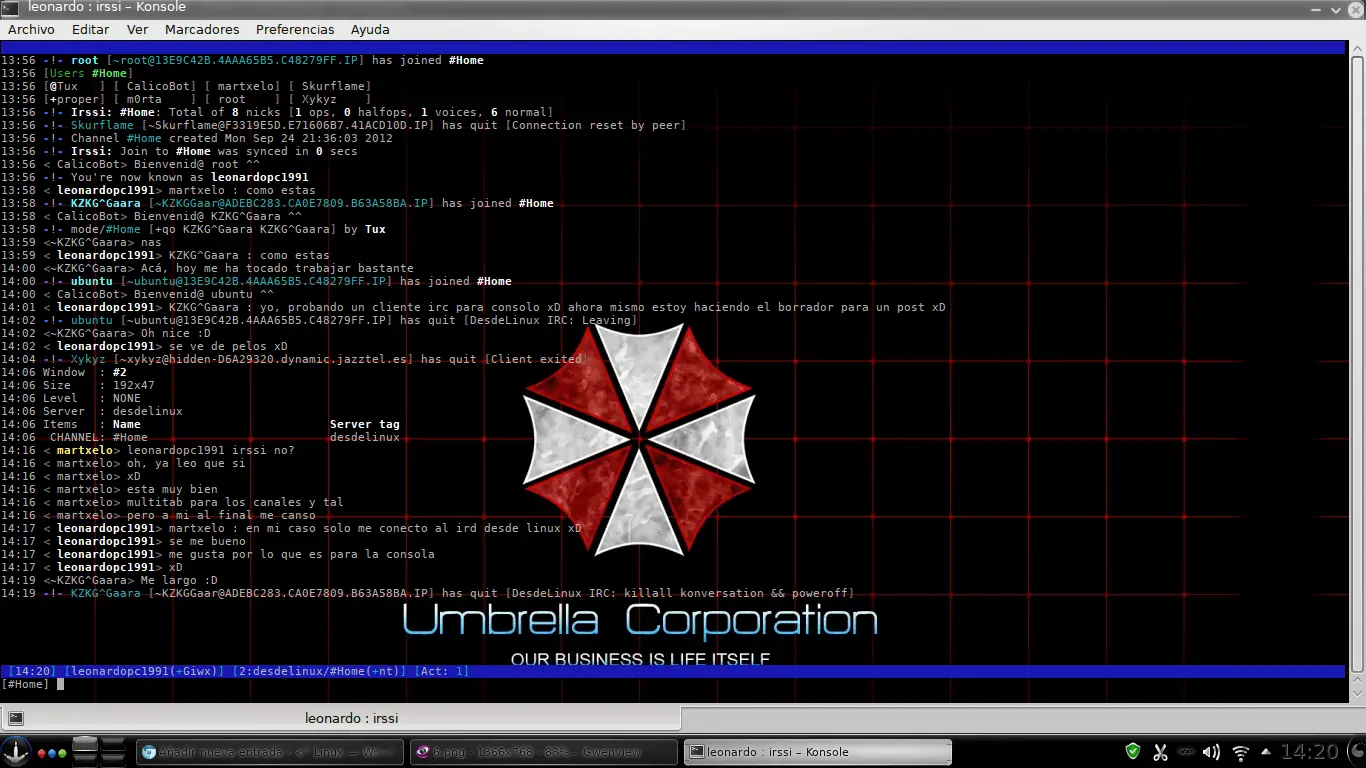Click the 'leonardopc1991 irssi no?' message
Image resolution: width=1366 pixels, height=768 pixels.
coord(211,450)
